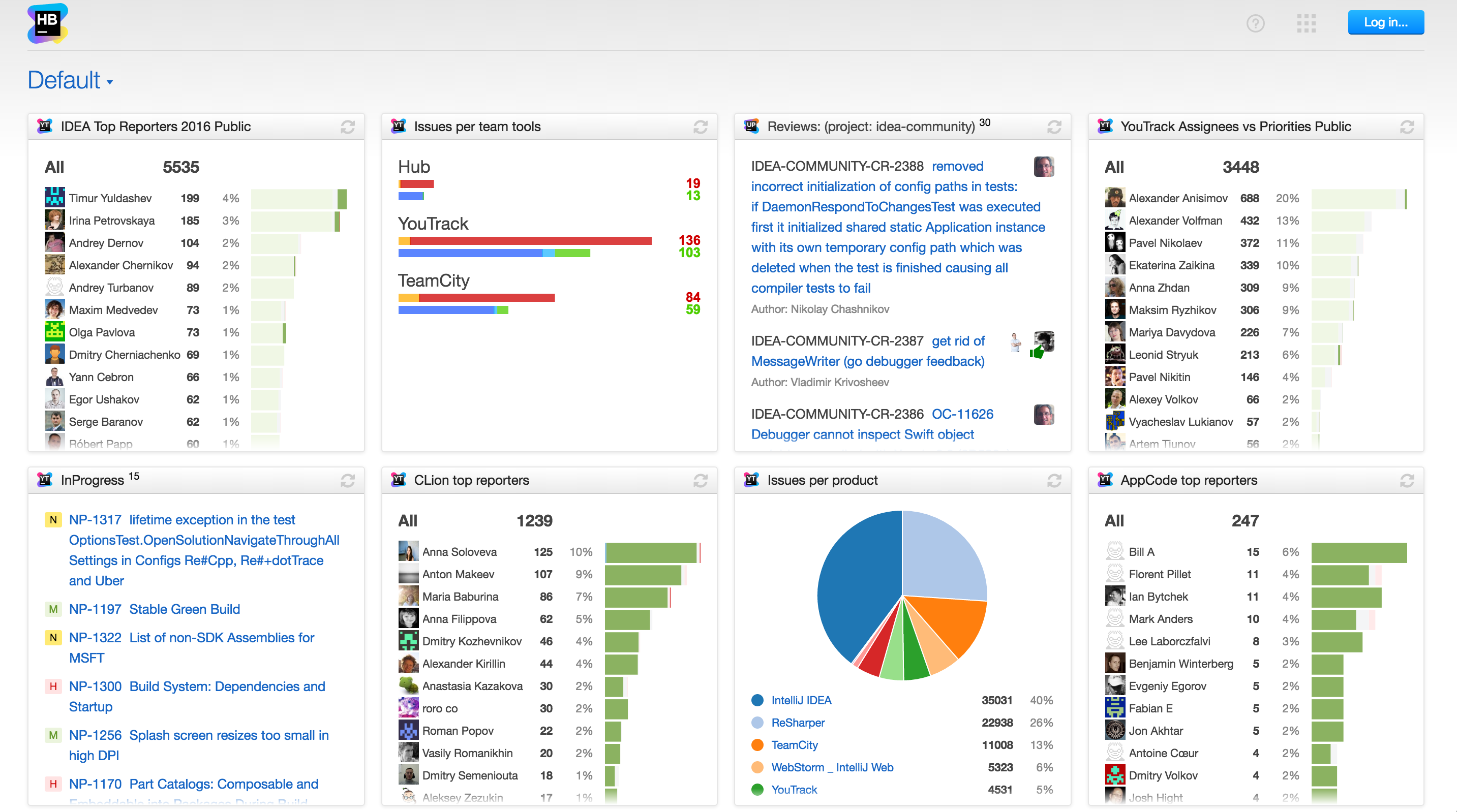Viewport: 1457px width, 812px height.
Task: Click Timur Yuldashev's avatar
Action: pyautogui.click(x=55, y=198)
